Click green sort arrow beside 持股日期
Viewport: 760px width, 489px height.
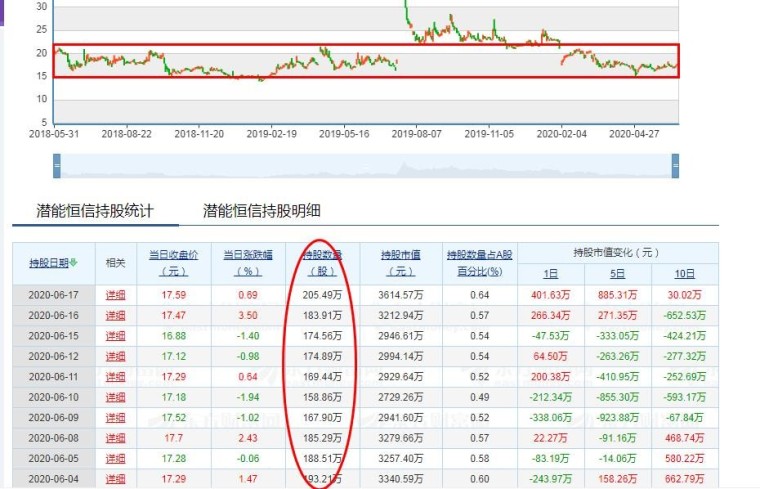pyautogui.click(x=73, y=263)
